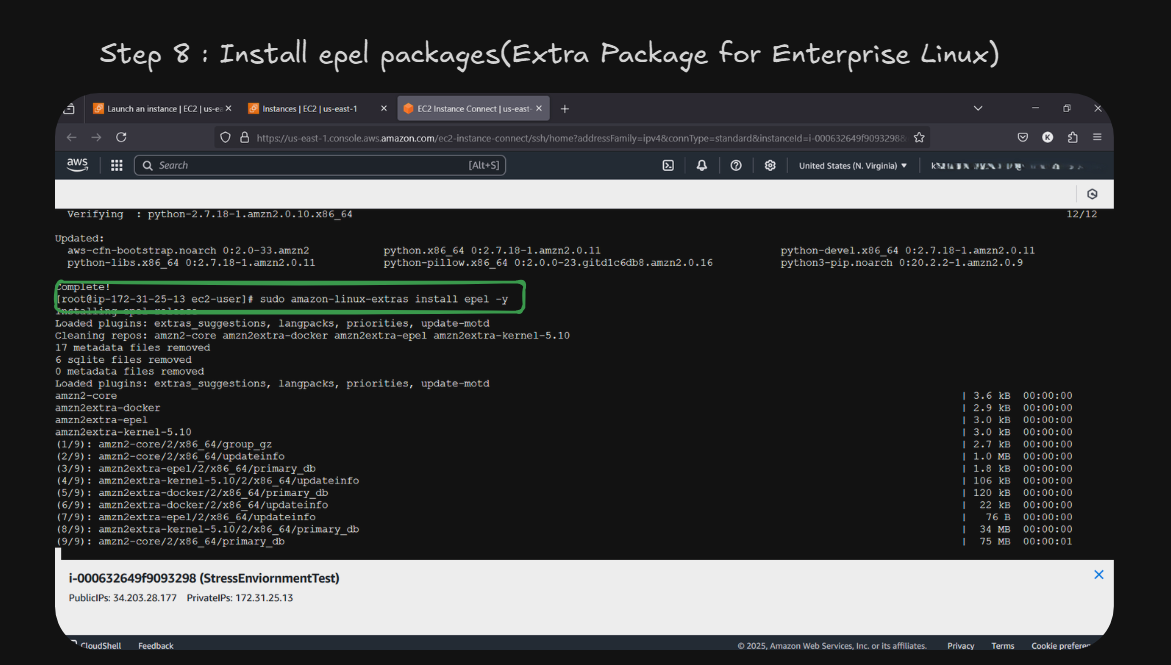Bookmark this page with the star icon
Viewport: 1171px width, 665px height.
tap(919, 137)
